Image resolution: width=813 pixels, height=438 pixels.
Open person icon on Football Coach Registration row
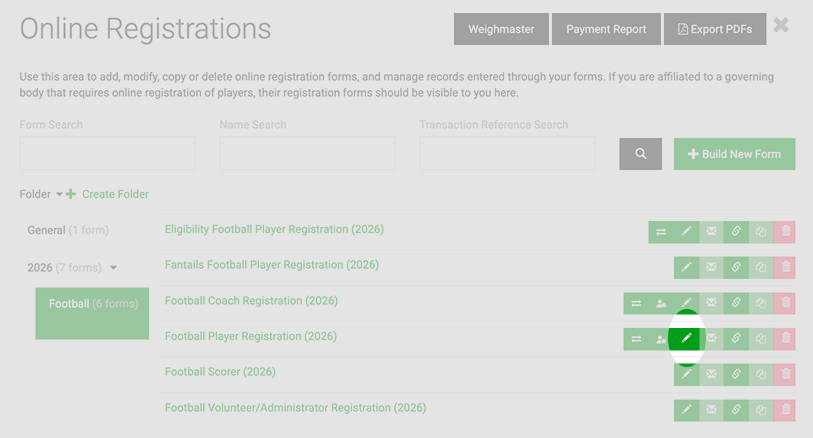click(x=661, y=303)
